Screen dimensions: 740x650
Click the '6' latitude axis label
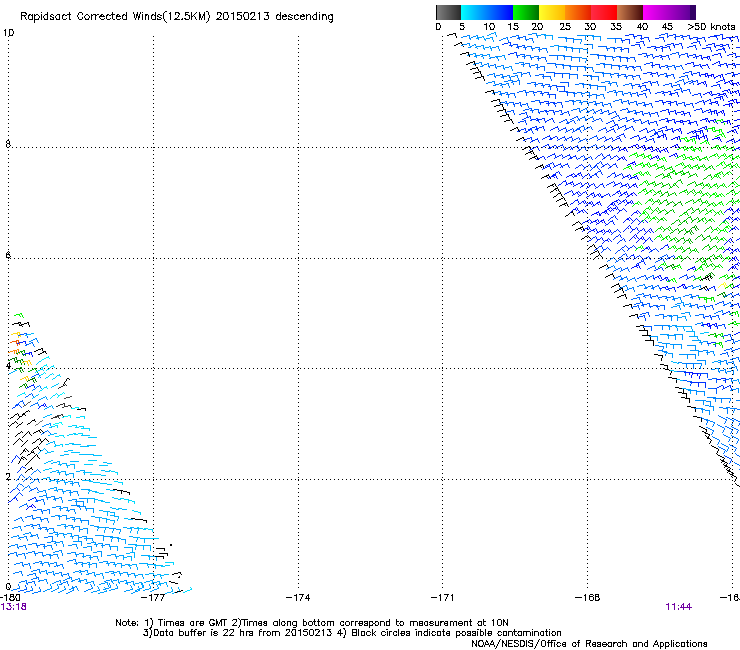(x=8, y=255)
